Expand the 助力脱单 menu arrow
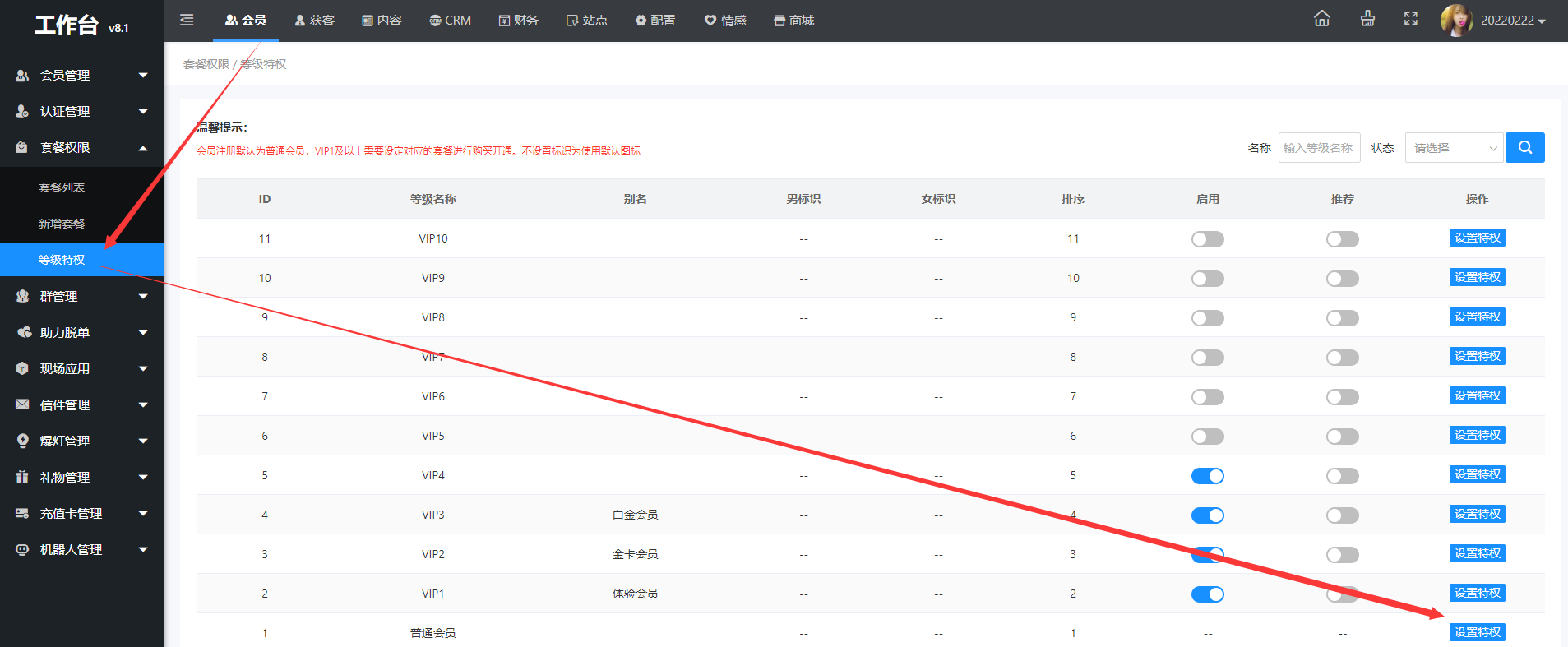This screenshot has width=1568, height=647. click(143, 332)
